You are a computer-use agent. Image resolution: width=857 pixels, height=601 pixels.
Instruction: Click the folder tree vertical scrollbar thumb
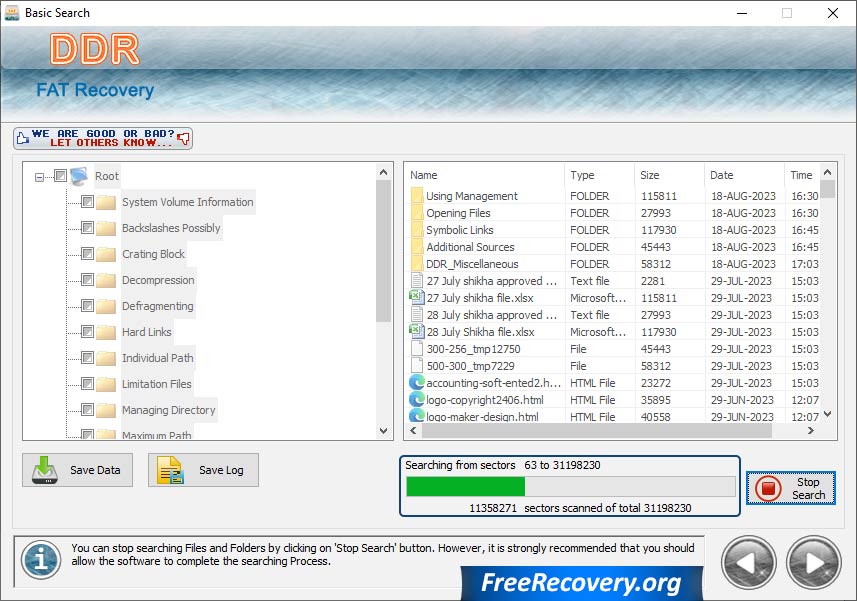tap(383, 251)
